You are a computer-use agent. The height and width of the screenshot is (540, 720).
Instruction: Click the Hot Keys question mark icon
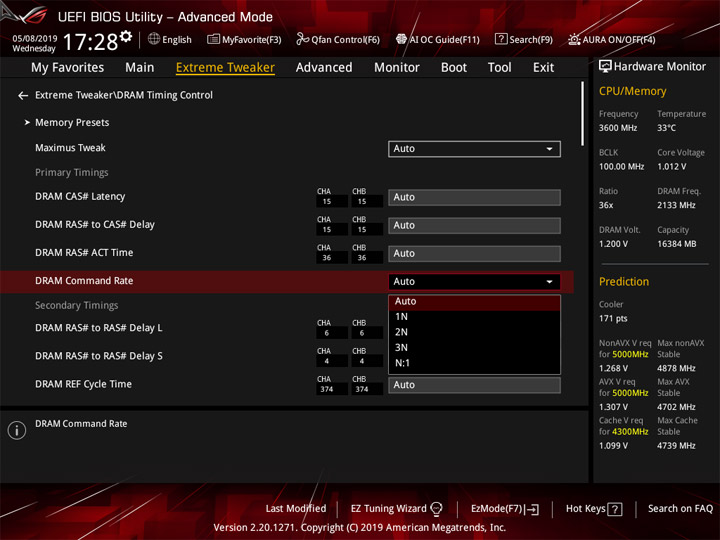[615, 509]
